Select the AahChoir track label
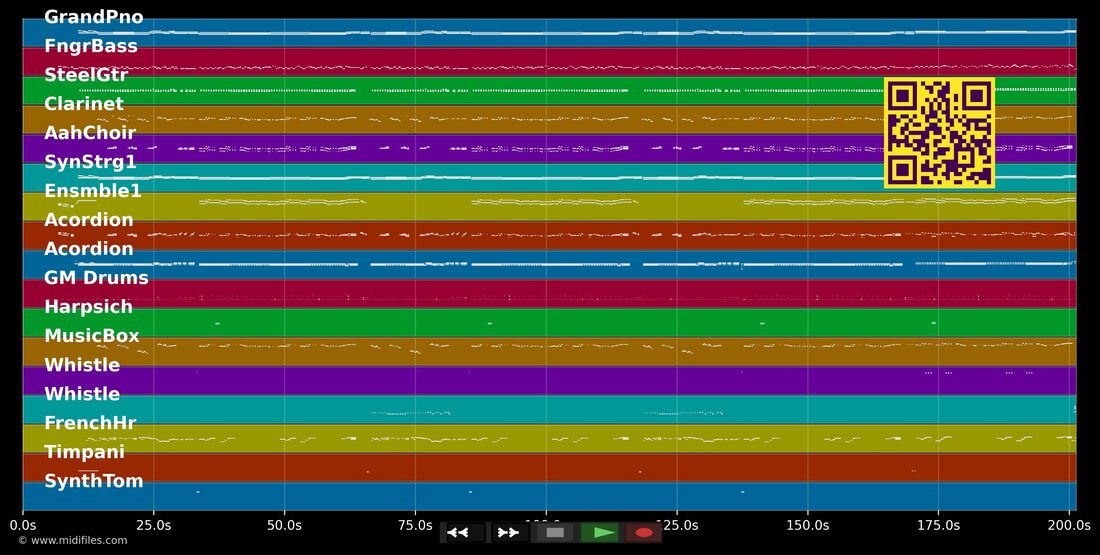The height and width of the screenshot is (555, 1100). click(x=90, y=133)
